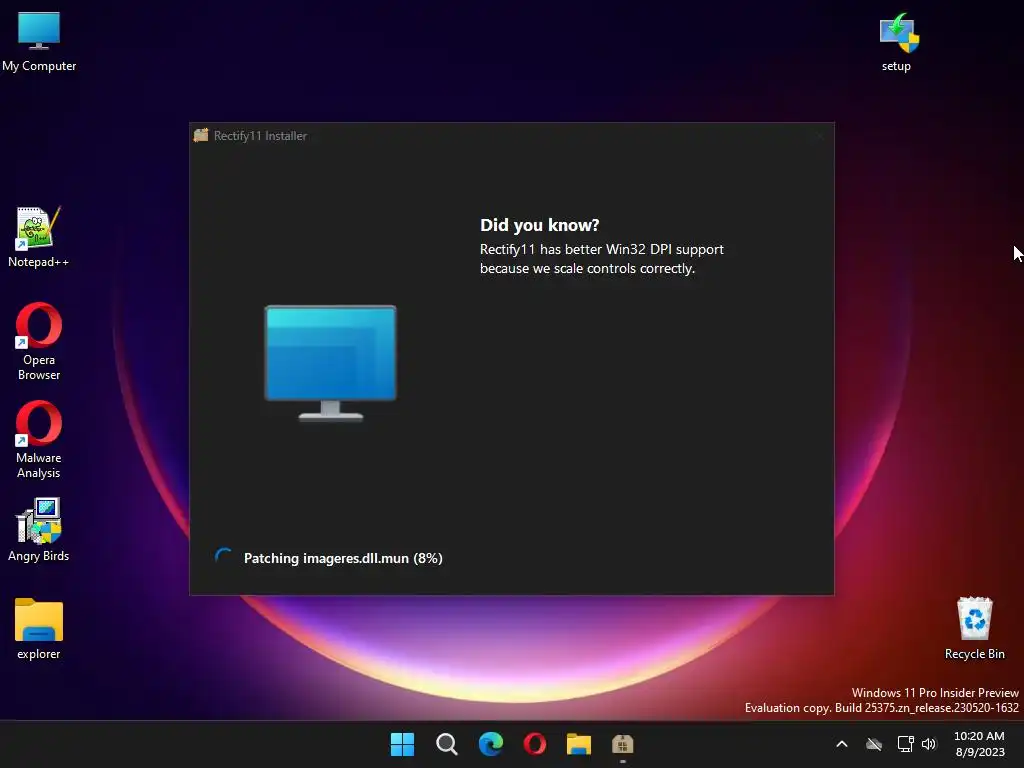Select Rectify11 Installer taskbar icon
Viewport: 1024px width, 768px height.
point(622,744)
